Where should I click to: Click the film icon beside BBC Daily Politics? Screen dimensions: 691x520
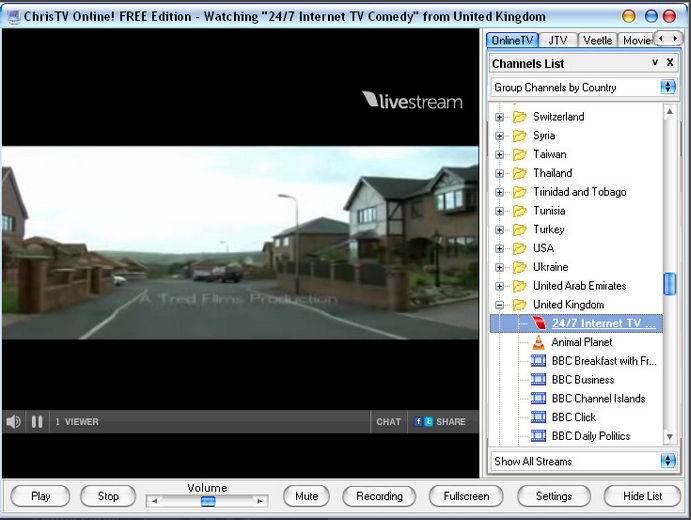pos(539,436)
